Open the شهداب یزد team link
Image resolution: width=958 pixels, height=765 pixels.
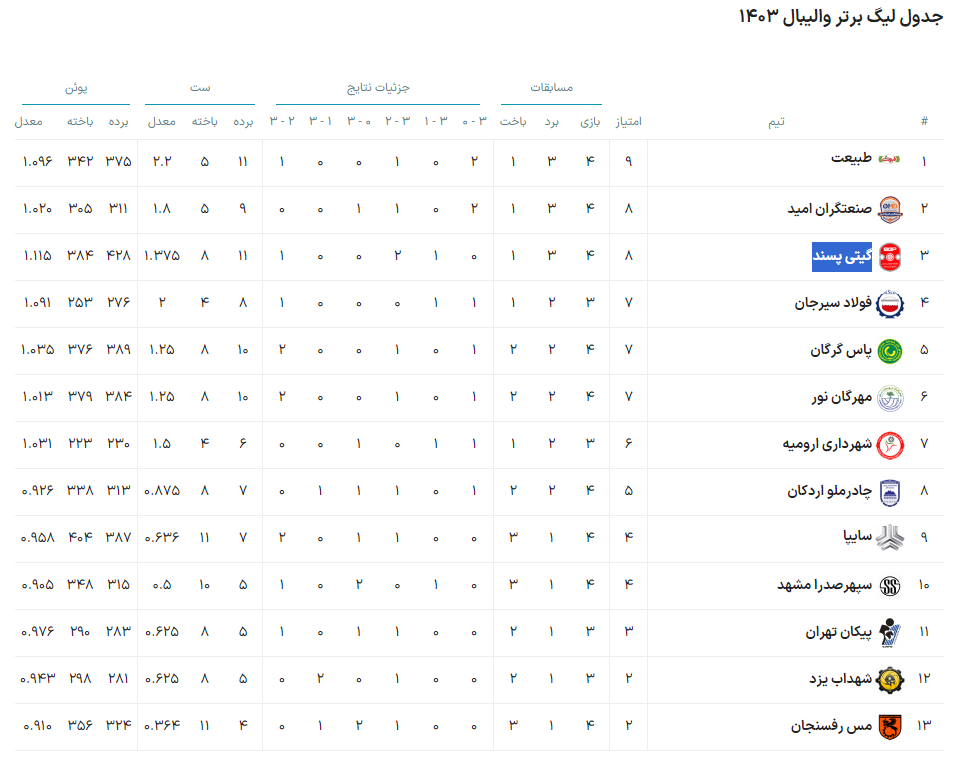(x=841, y=679)
